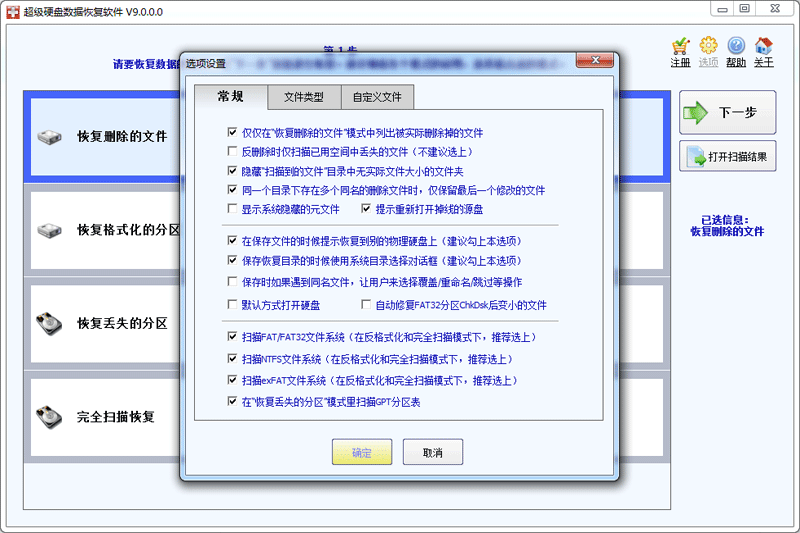The image size is (800, 533).
Task: Open 帮助 help question mark icon
Action: click(736, 46)
